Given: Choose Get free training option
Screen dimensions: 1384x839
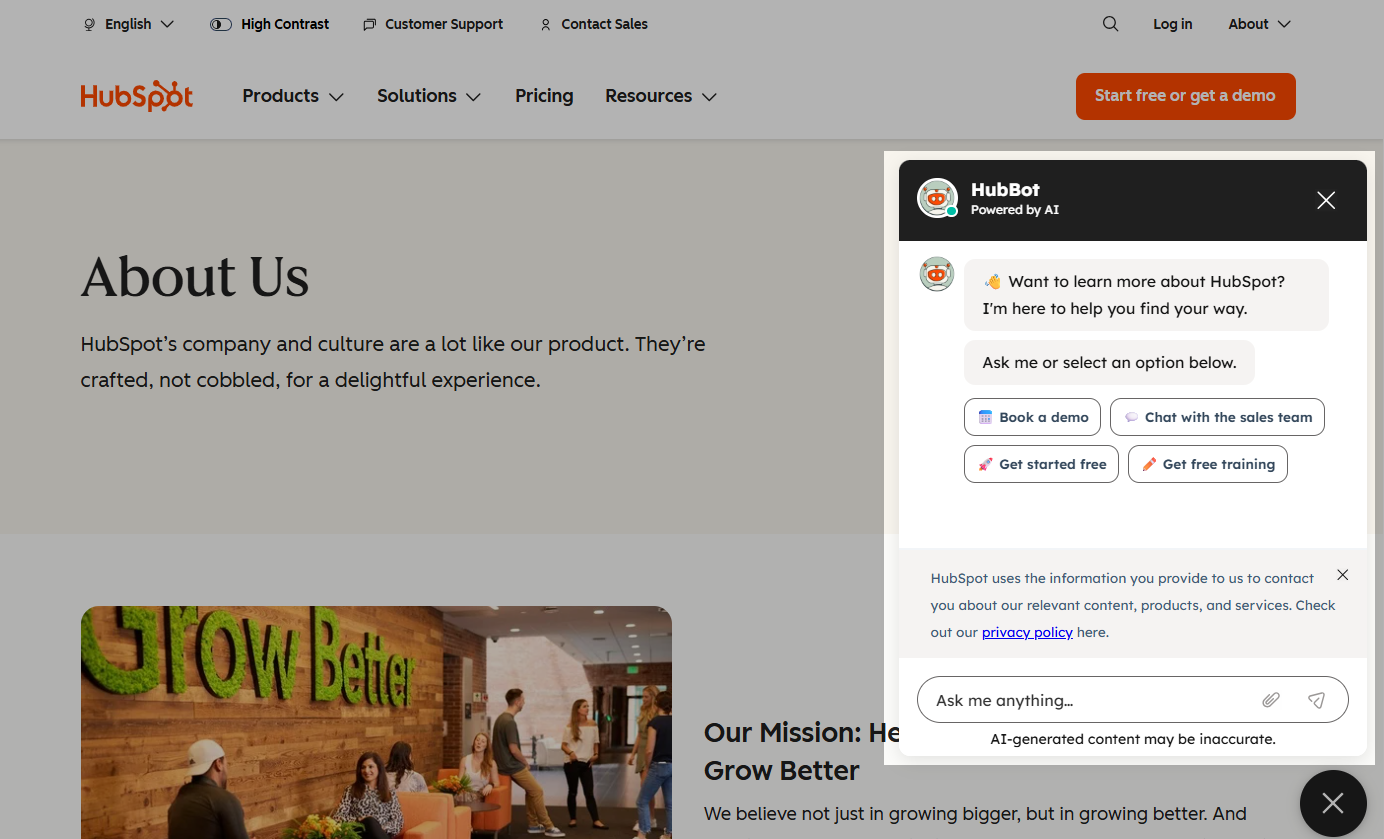Looking at the screenshot, I should [x=1207, y=464].
